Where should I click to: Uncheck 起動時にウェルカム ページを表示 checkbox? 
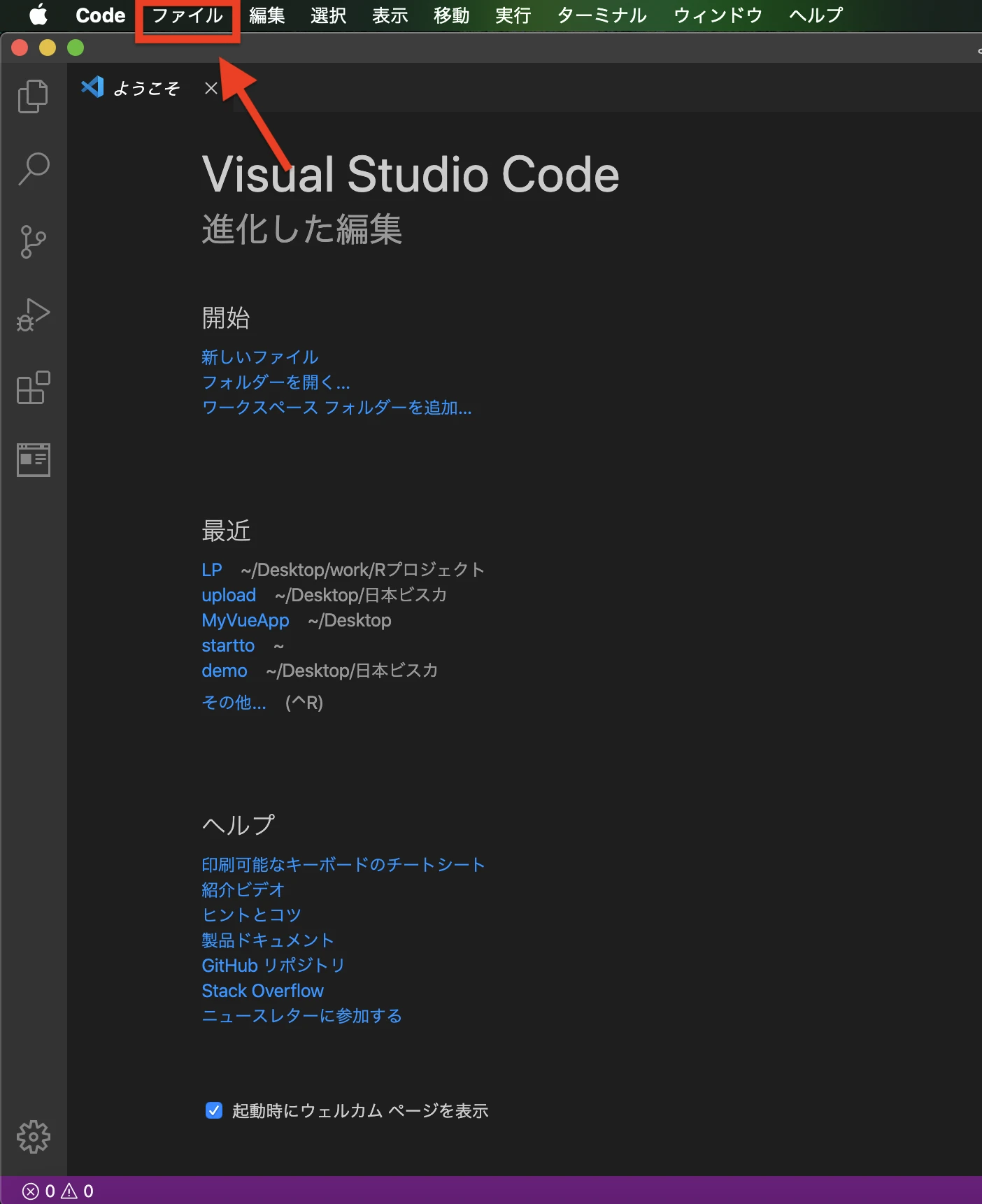click(x=214, y=1110)
